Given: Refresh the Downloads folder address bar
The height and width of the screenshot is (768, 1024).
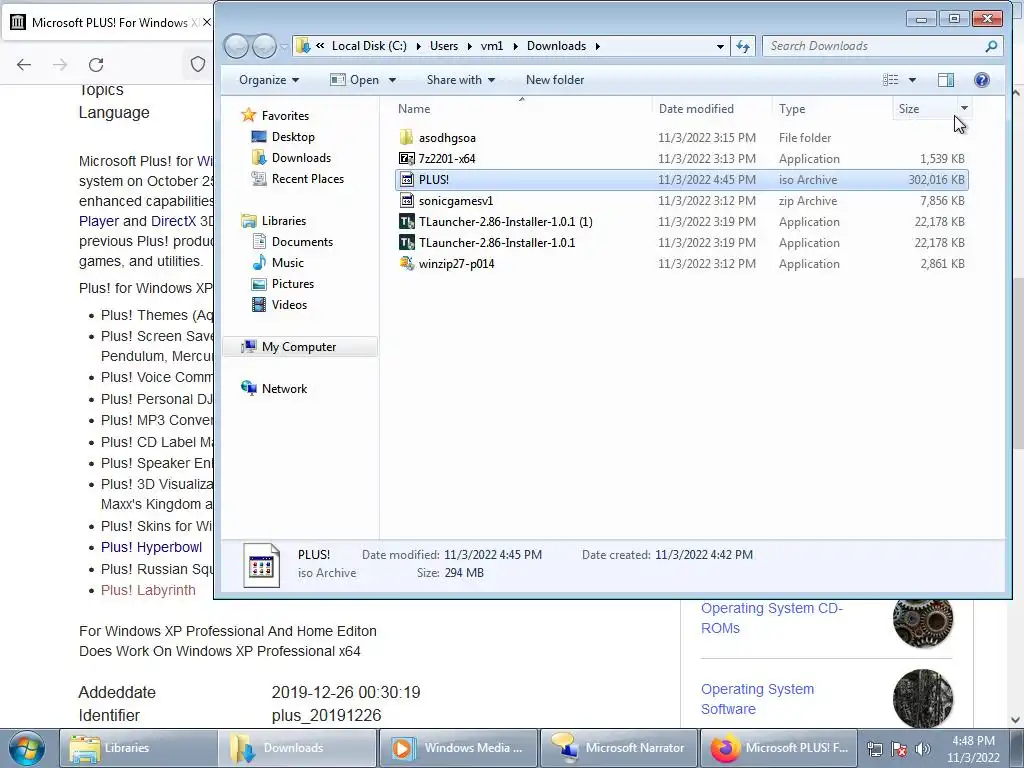Looking at the screenshot, I should [x=743, y=46].
